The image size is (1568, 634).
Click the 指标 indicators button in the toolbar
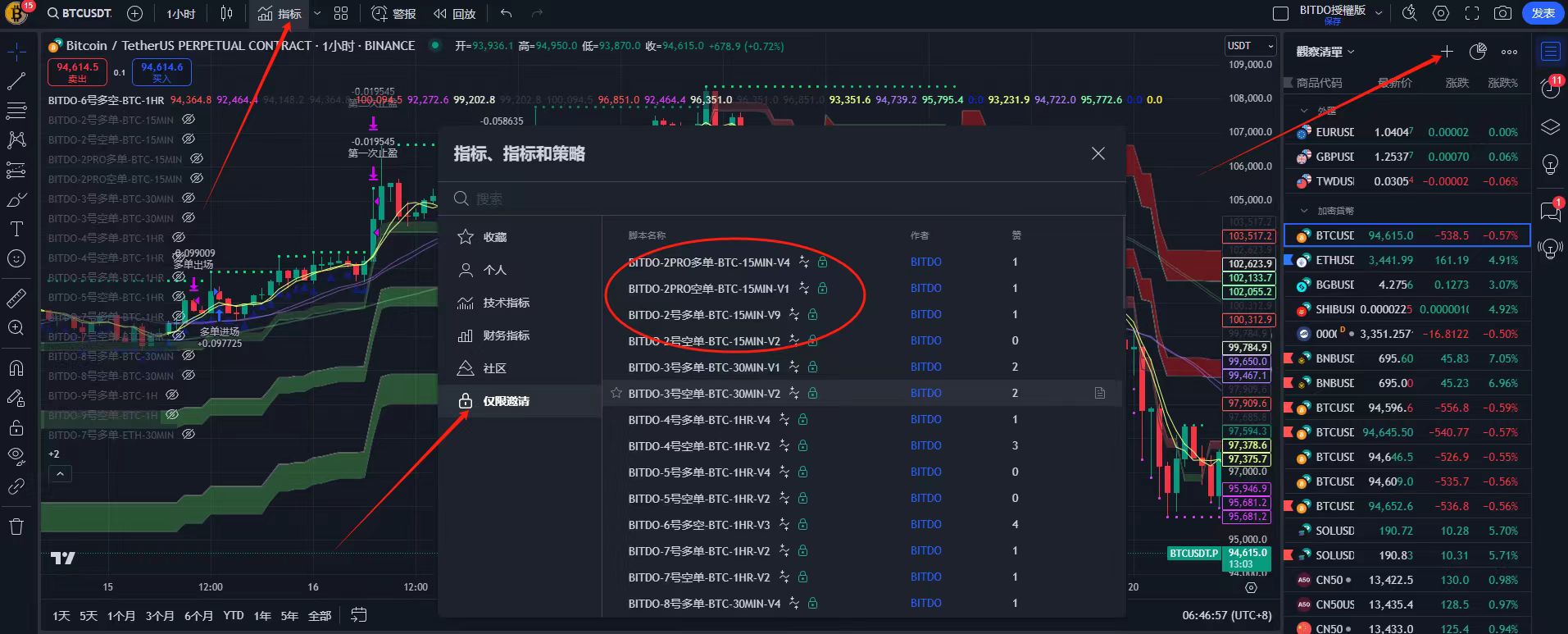[280, 13]
